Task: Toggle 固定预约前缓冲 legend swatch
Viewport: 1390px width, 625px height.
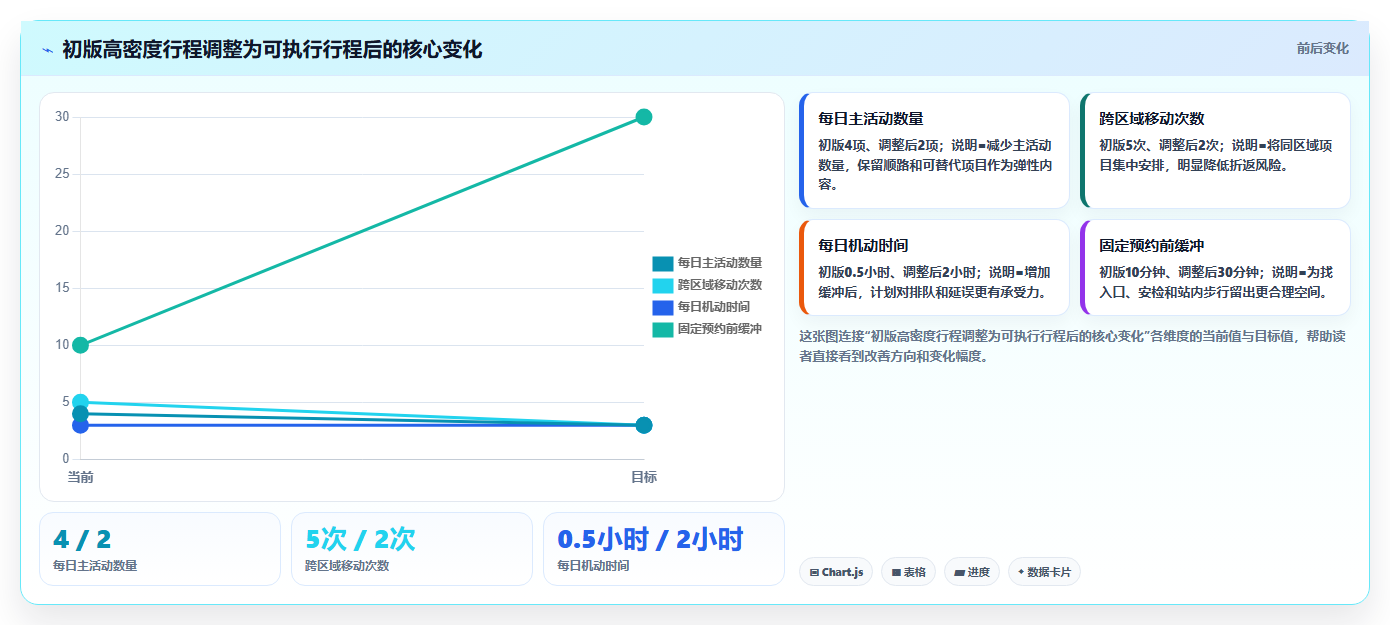Action: click(x=663, y=329)
